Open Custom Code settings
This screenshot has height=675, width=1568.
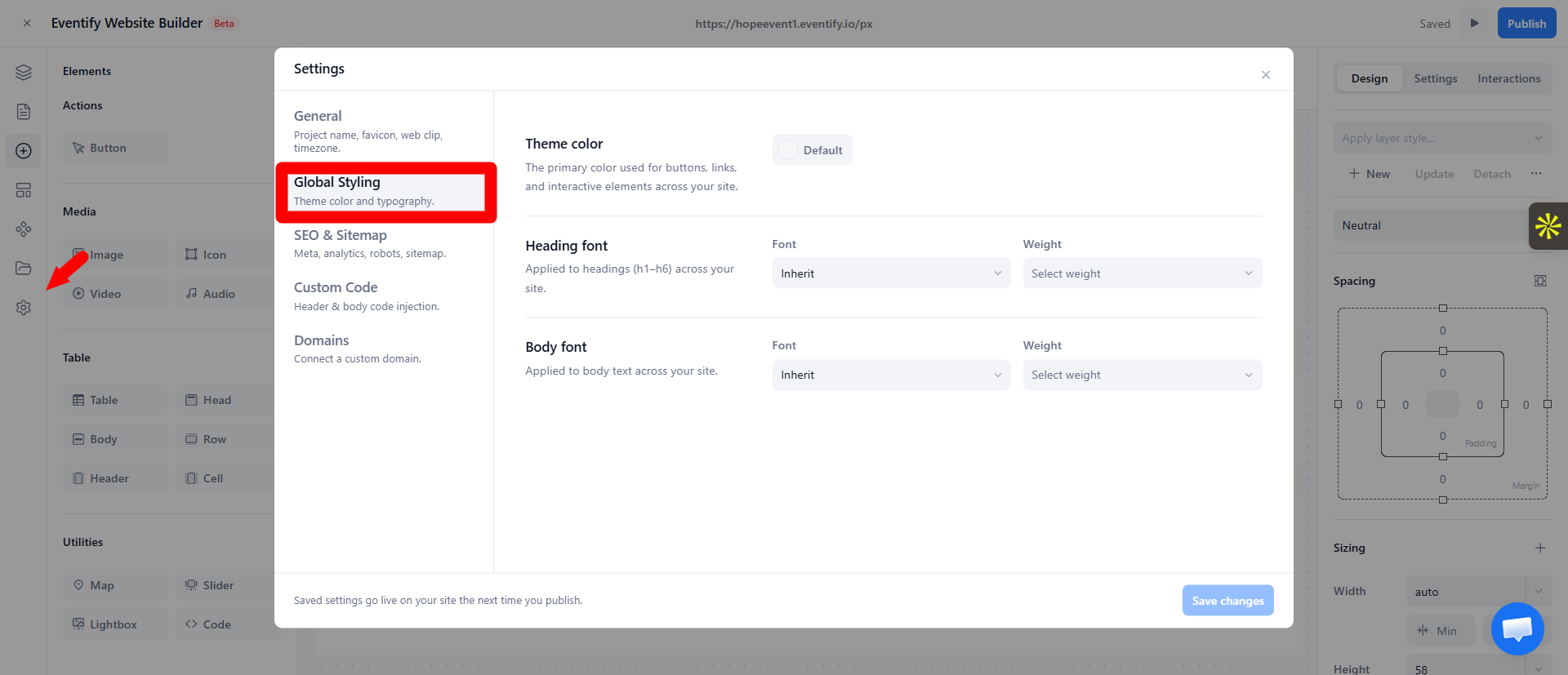[x=384, y=296]
